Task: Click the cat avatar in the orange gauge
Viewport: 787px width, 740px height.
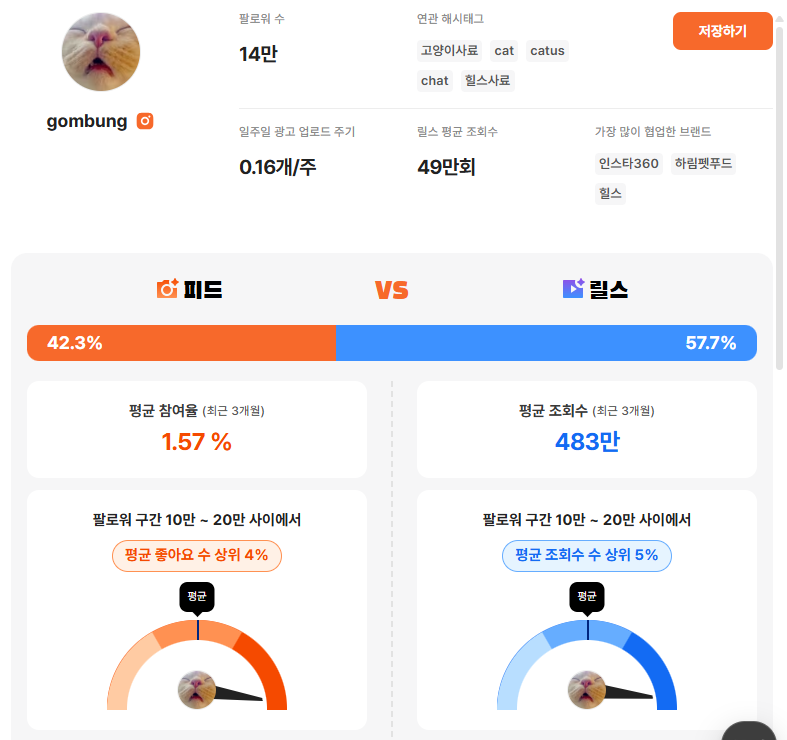Action: 197,690
